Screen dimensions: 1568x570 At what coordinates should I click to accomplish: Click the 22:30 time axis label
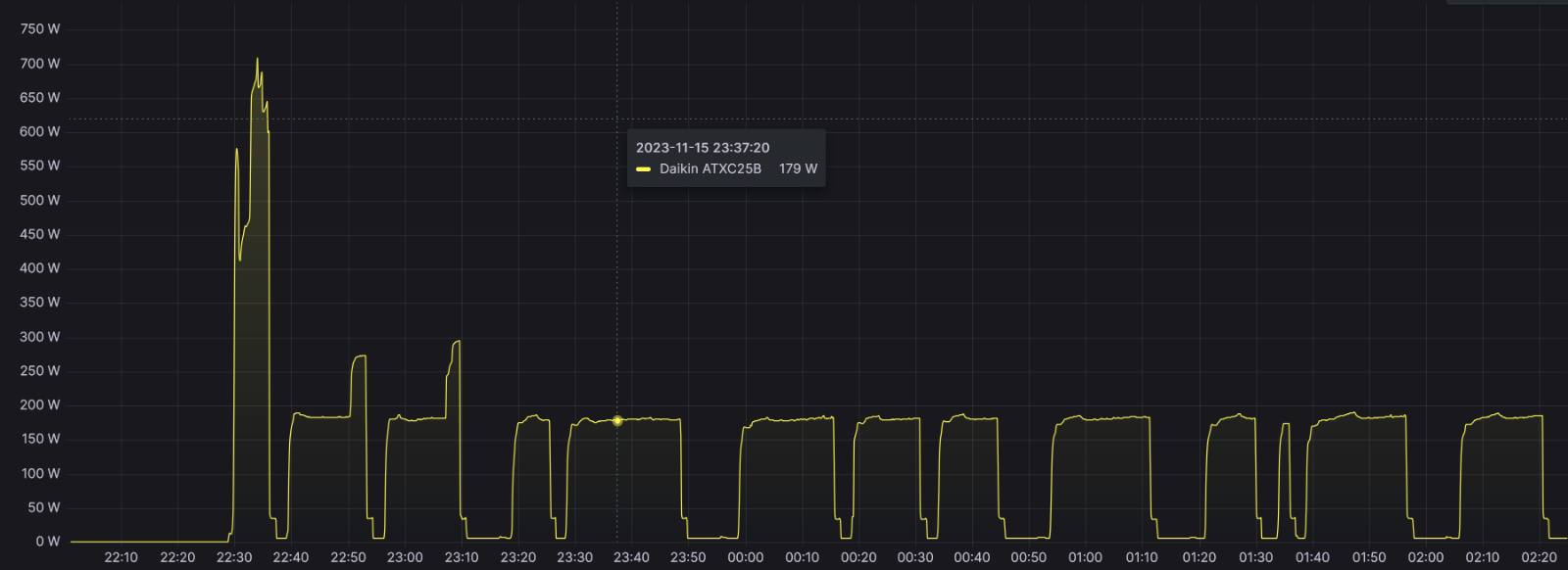pos(234,557)
